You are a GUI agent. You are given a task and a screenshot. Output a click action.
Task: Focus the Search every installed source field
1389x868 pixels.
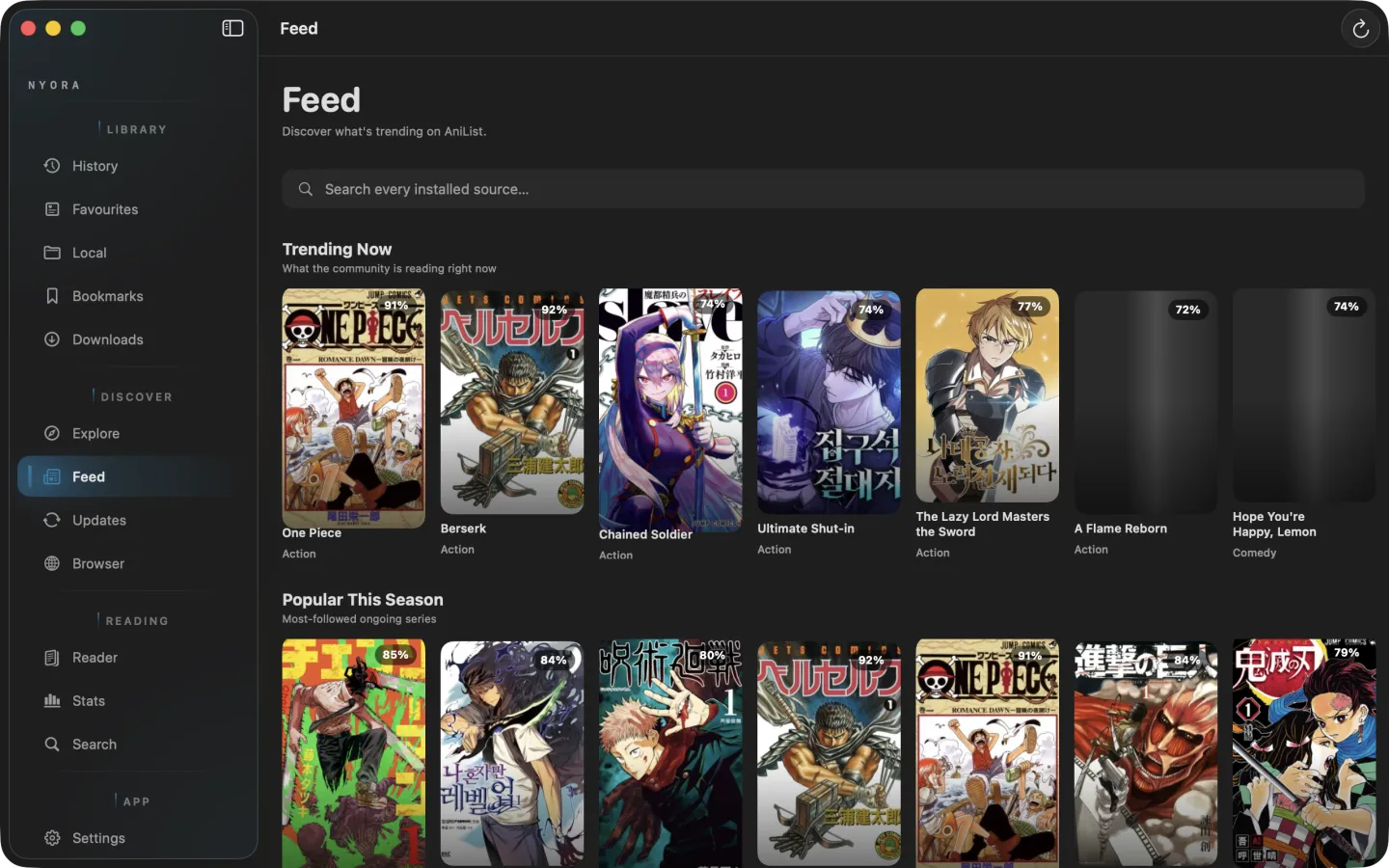click(x=823, y=189)
